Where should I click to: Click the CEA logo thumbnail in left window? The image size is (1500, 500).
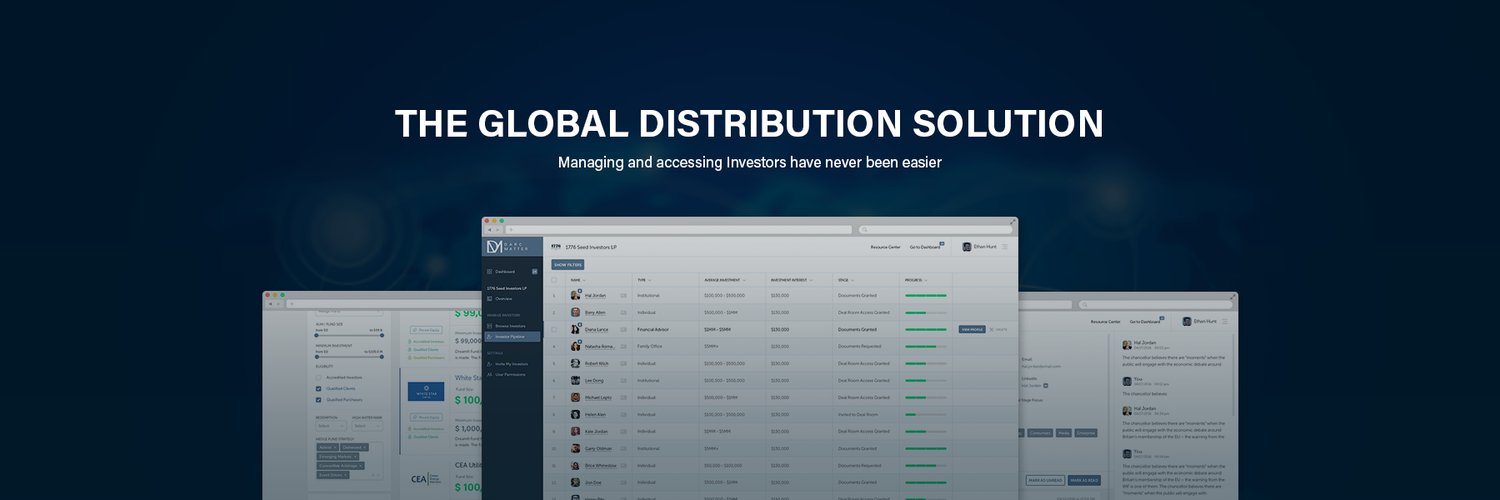click(426, 479)
